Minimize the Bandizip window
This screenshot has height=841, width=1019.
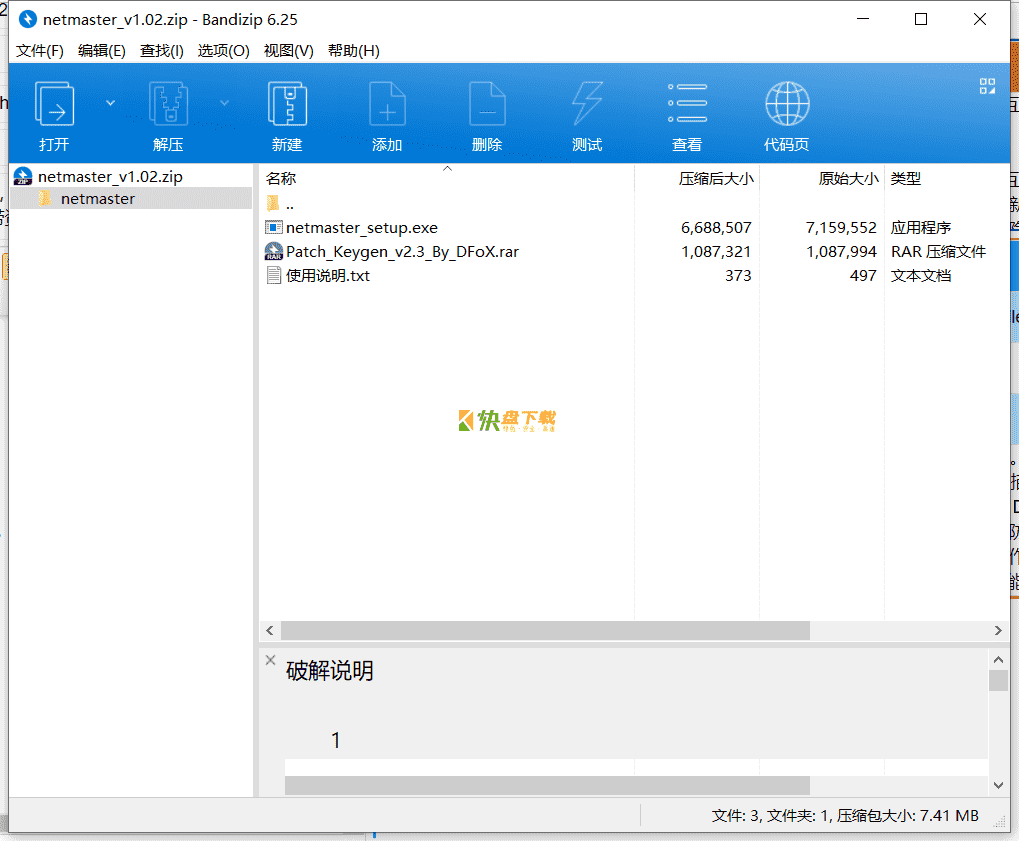click(863, 19)
